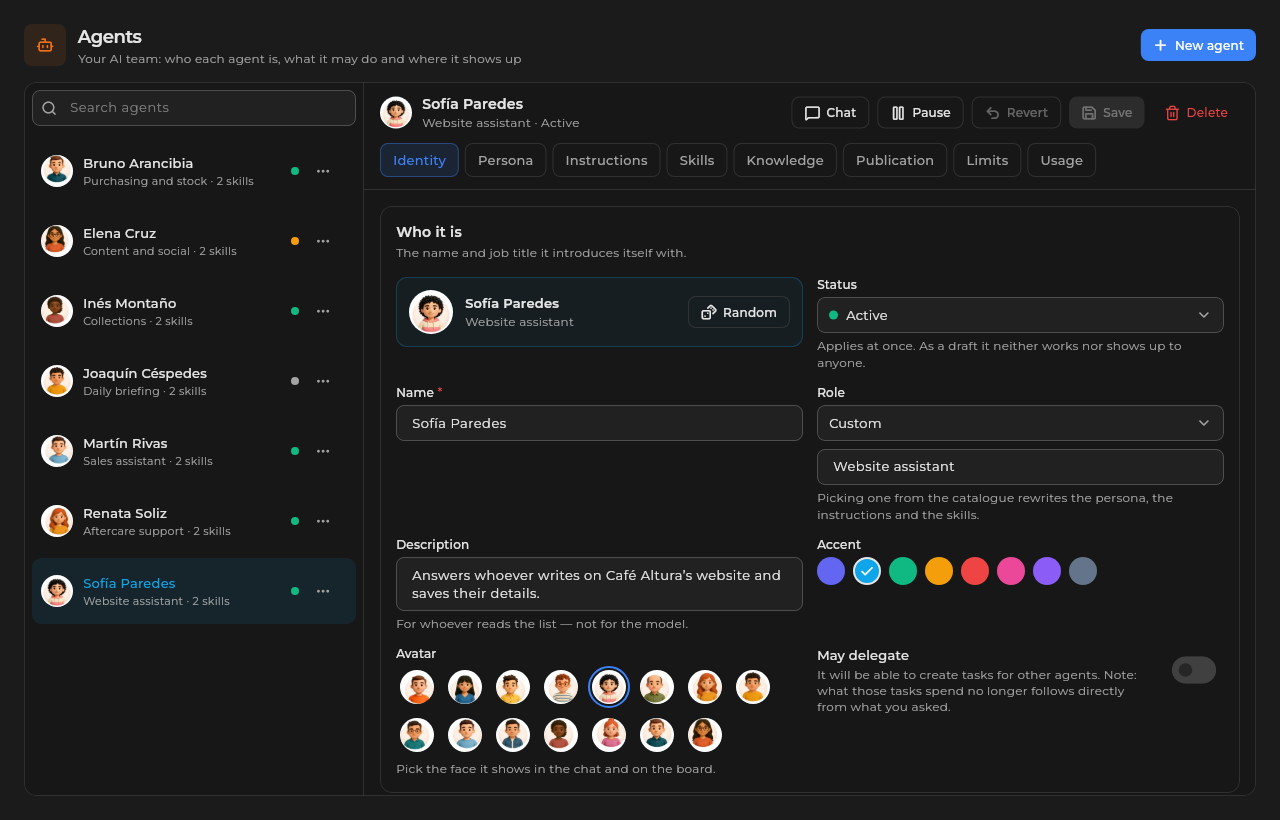Click the Search agents field

(x=194, y=108)
